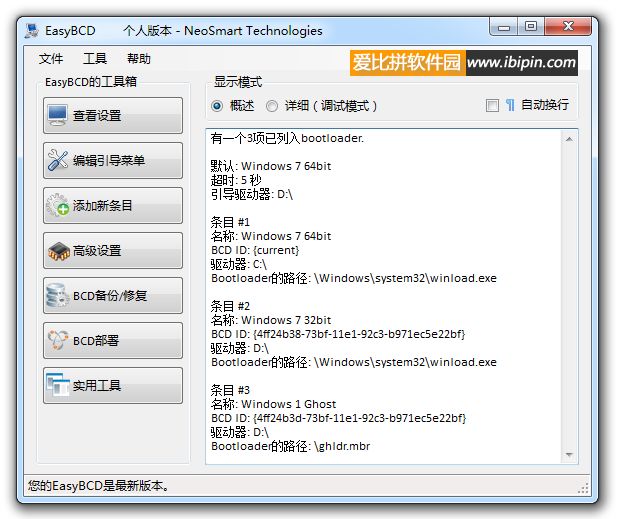Open the 查看设置 section
617x519 pixels.
[x=113, y=115]
